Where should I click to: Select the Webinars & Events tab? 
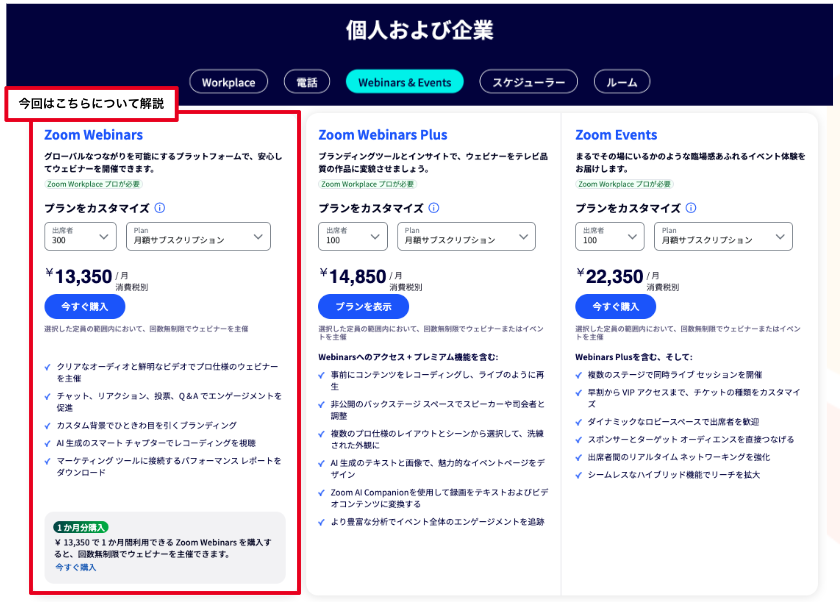[x=404, y=82]
